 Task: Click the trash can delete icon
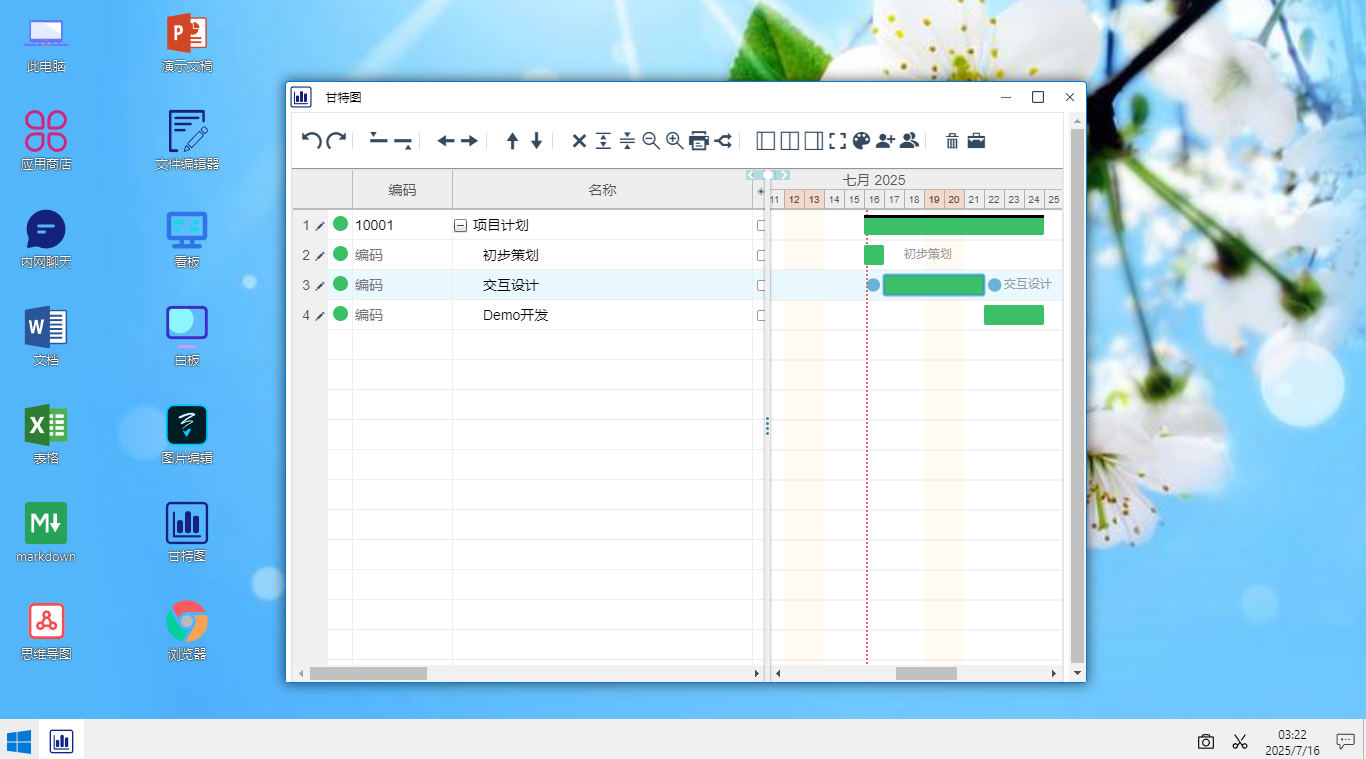click(x=952, y=141)
